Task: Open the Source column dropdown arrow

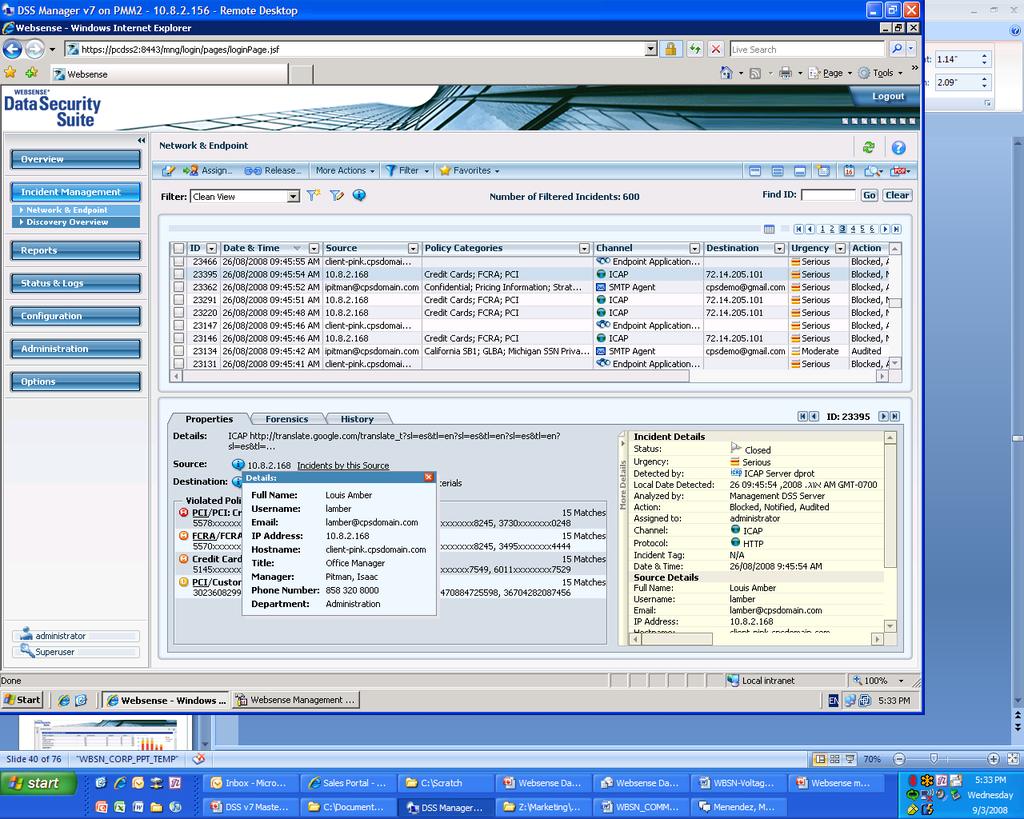Action: click(413, 248)
